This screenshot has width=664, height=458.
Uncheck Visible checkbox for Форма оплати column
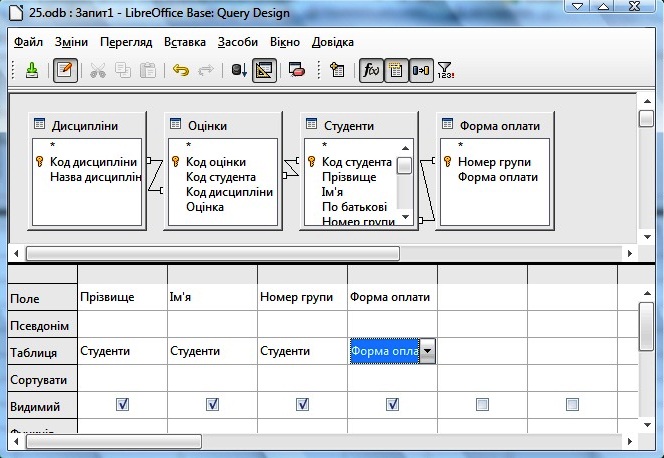tap(392, 404)
